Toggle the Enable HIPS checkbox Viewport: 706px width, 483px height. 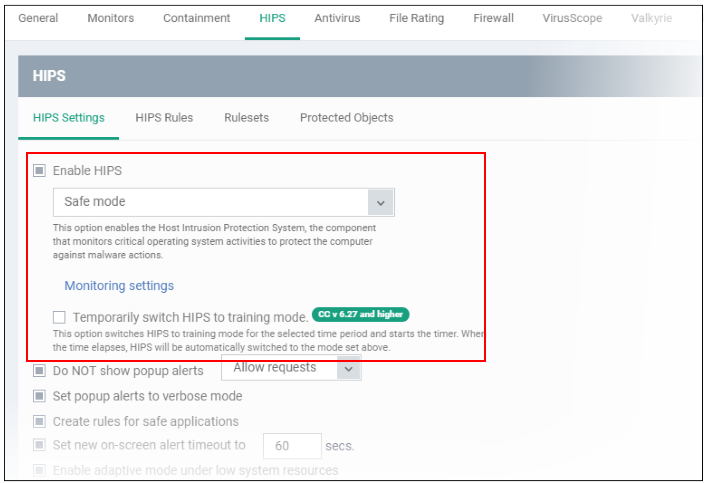click(39, 171)
